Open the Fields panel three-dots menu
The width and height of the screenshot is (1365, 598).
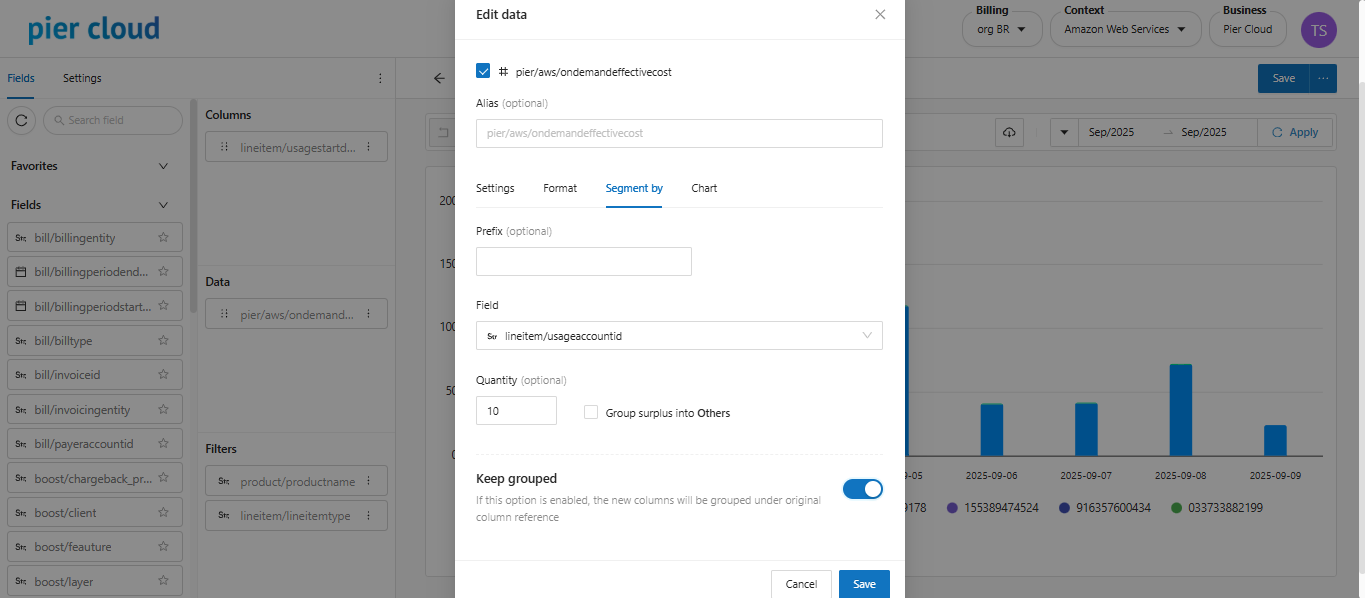[x=380, y=78]
